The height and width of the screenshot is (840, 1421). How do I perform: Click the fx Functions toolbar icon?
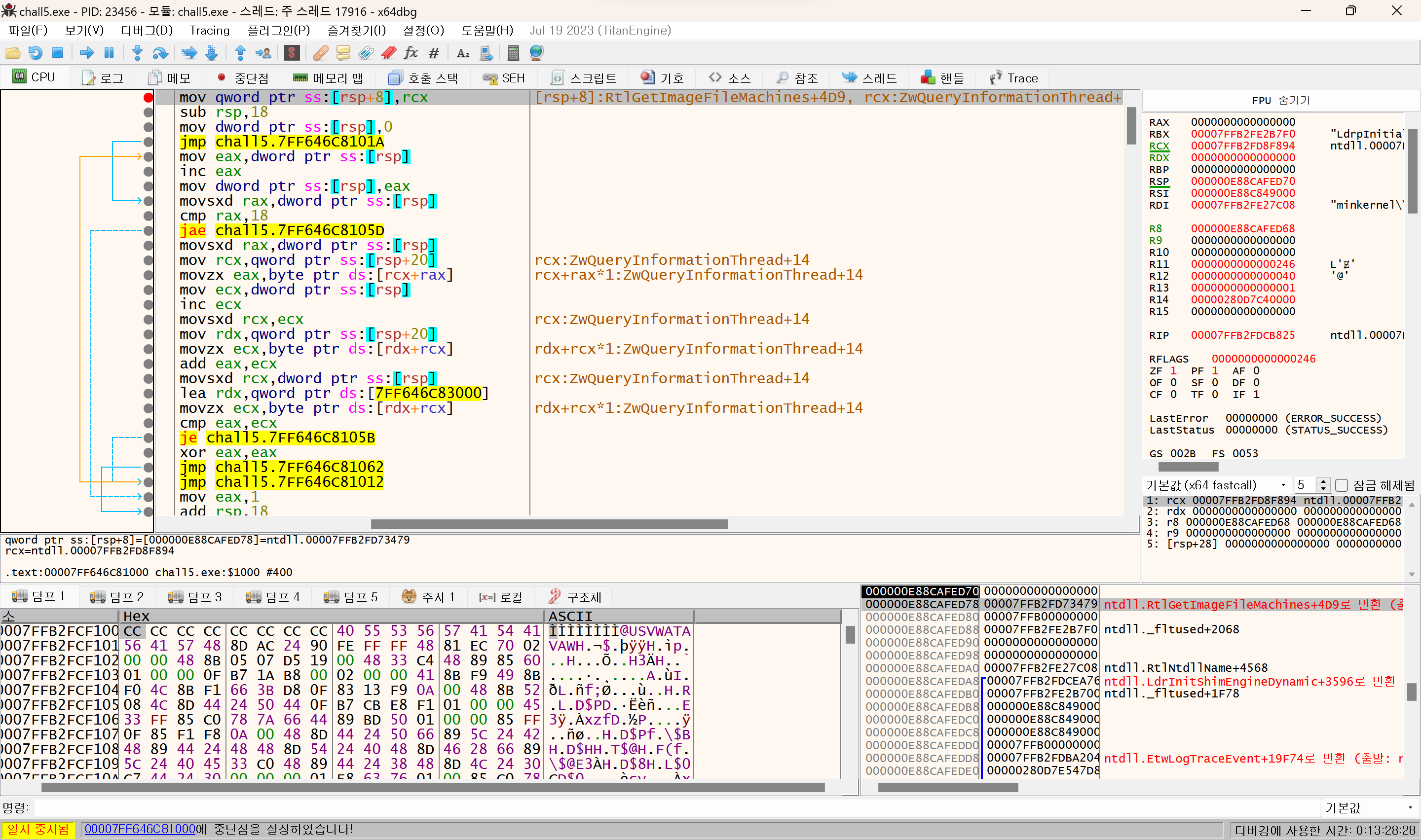click(x=411, y=53)
